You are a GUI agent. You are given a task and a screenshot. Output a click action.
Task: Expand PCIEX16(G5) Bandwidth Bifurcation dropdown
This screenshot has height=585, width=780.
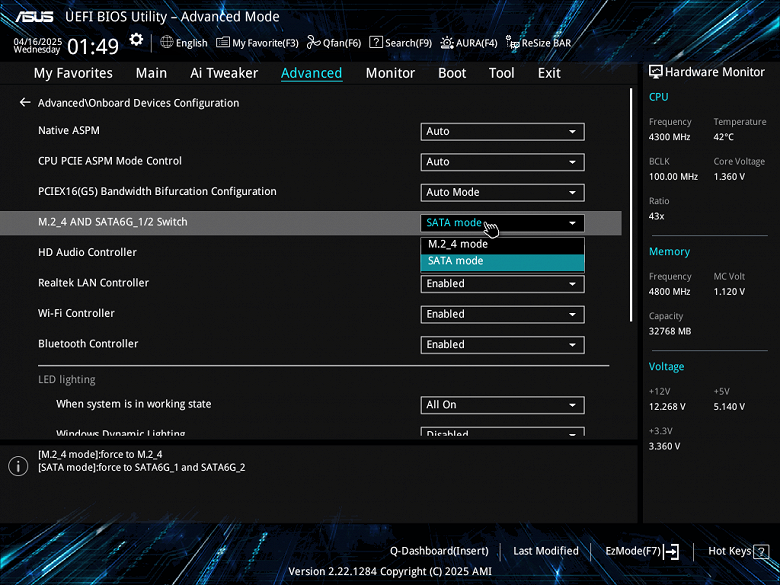coord(502,192)
